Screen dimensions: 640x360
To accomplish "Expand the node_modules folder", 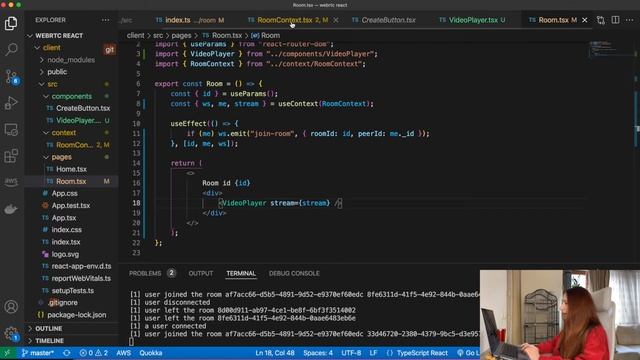I will pos(71,60).
